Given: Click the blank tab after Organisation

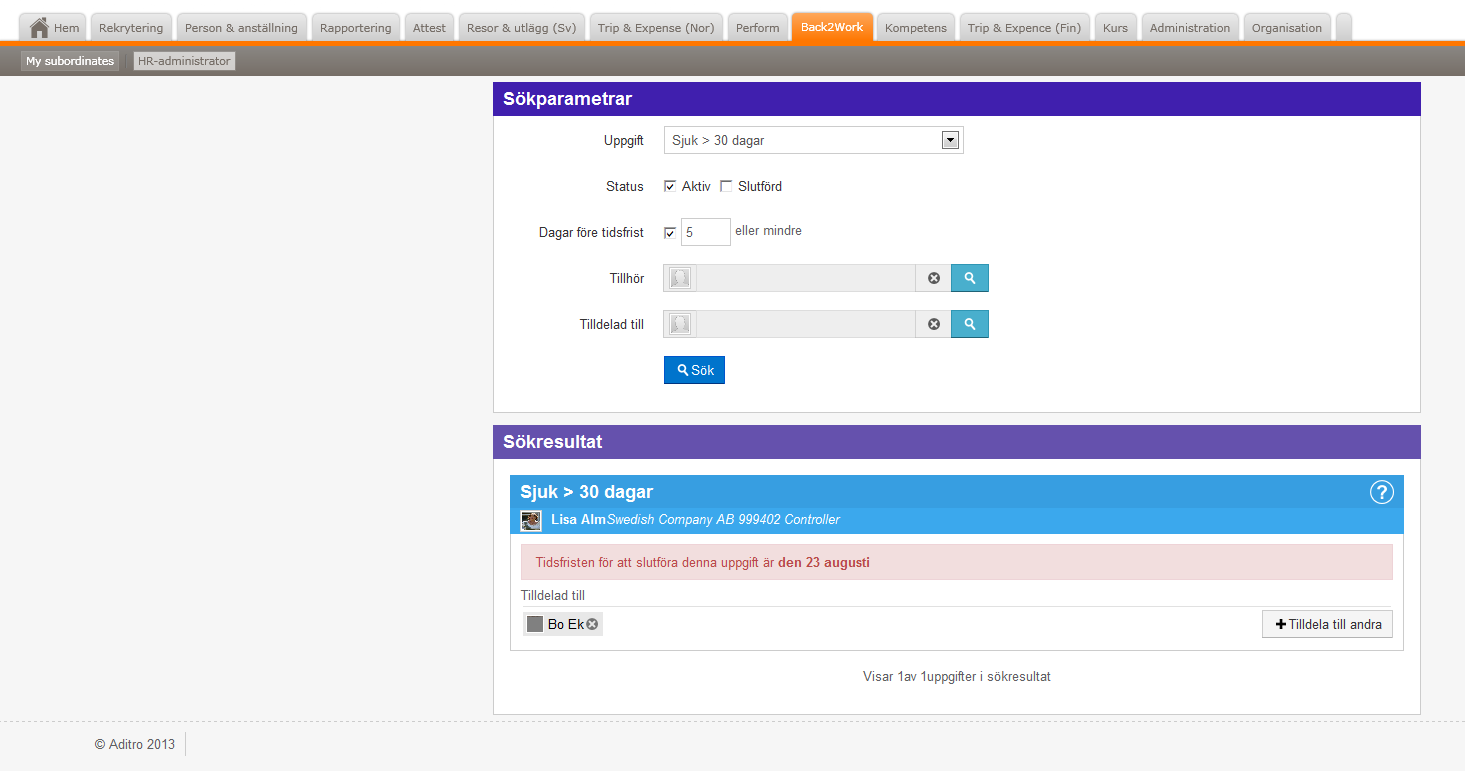Looking at the screenshot, I should click(1344, 27).
